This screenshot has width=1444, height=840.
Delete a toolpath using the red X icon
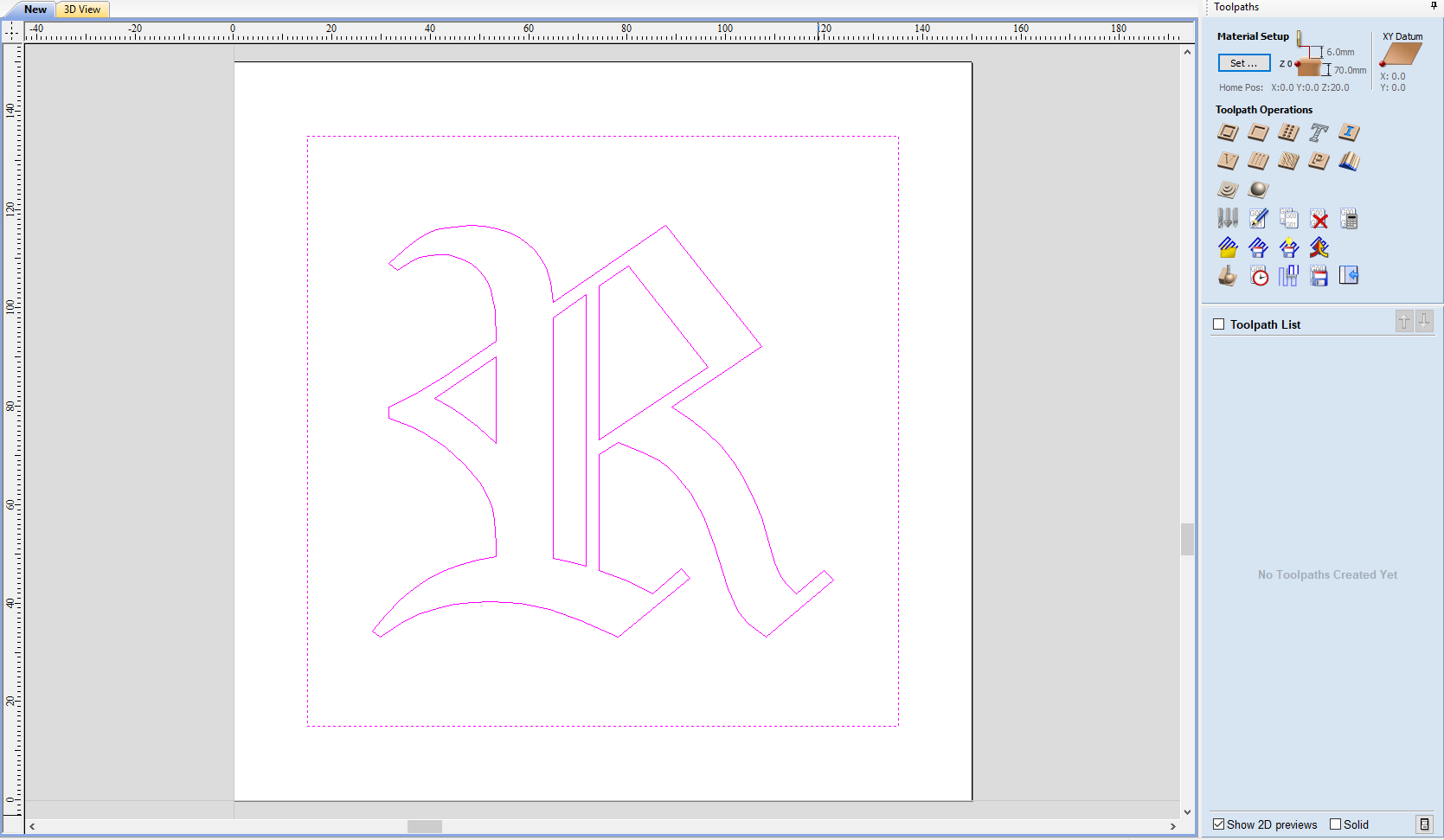tap(1319, 218)
